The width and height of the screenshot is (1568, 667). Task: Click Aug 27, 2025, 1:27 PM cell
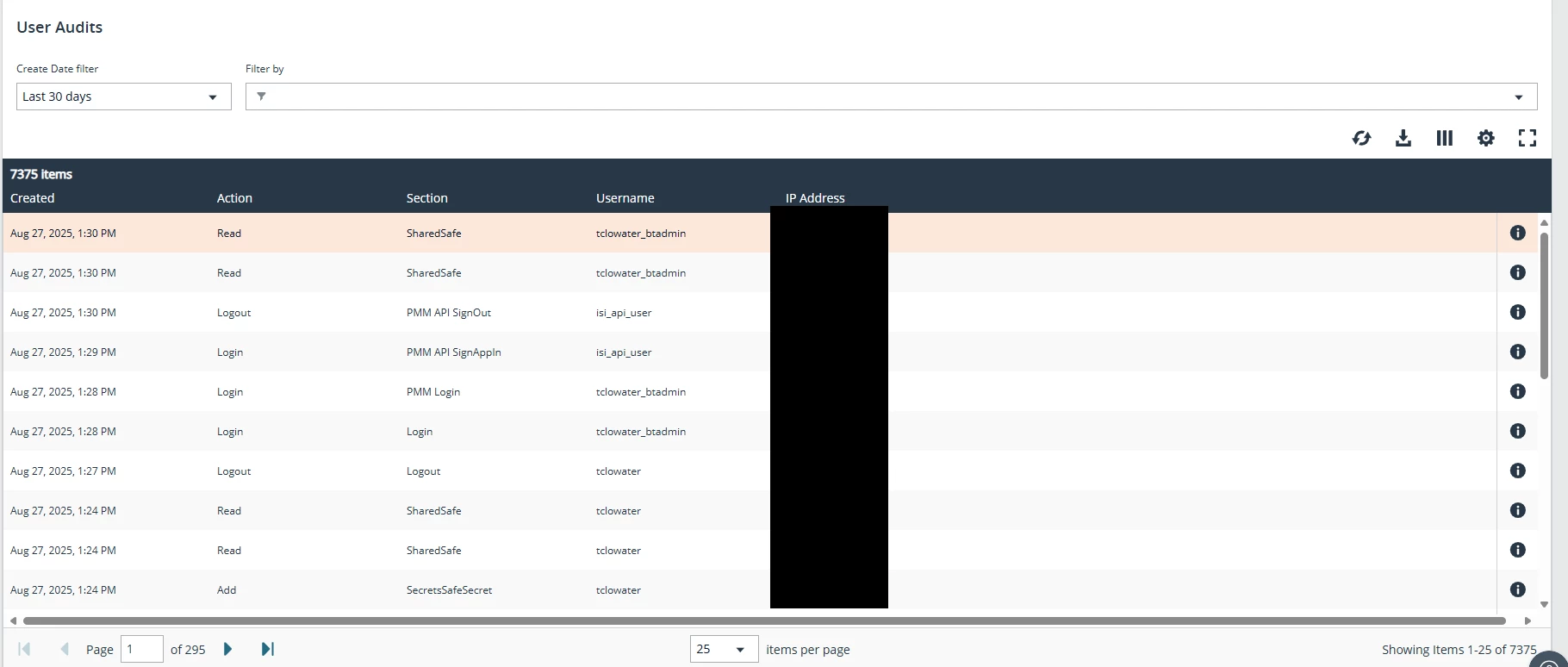click(63, 471)
